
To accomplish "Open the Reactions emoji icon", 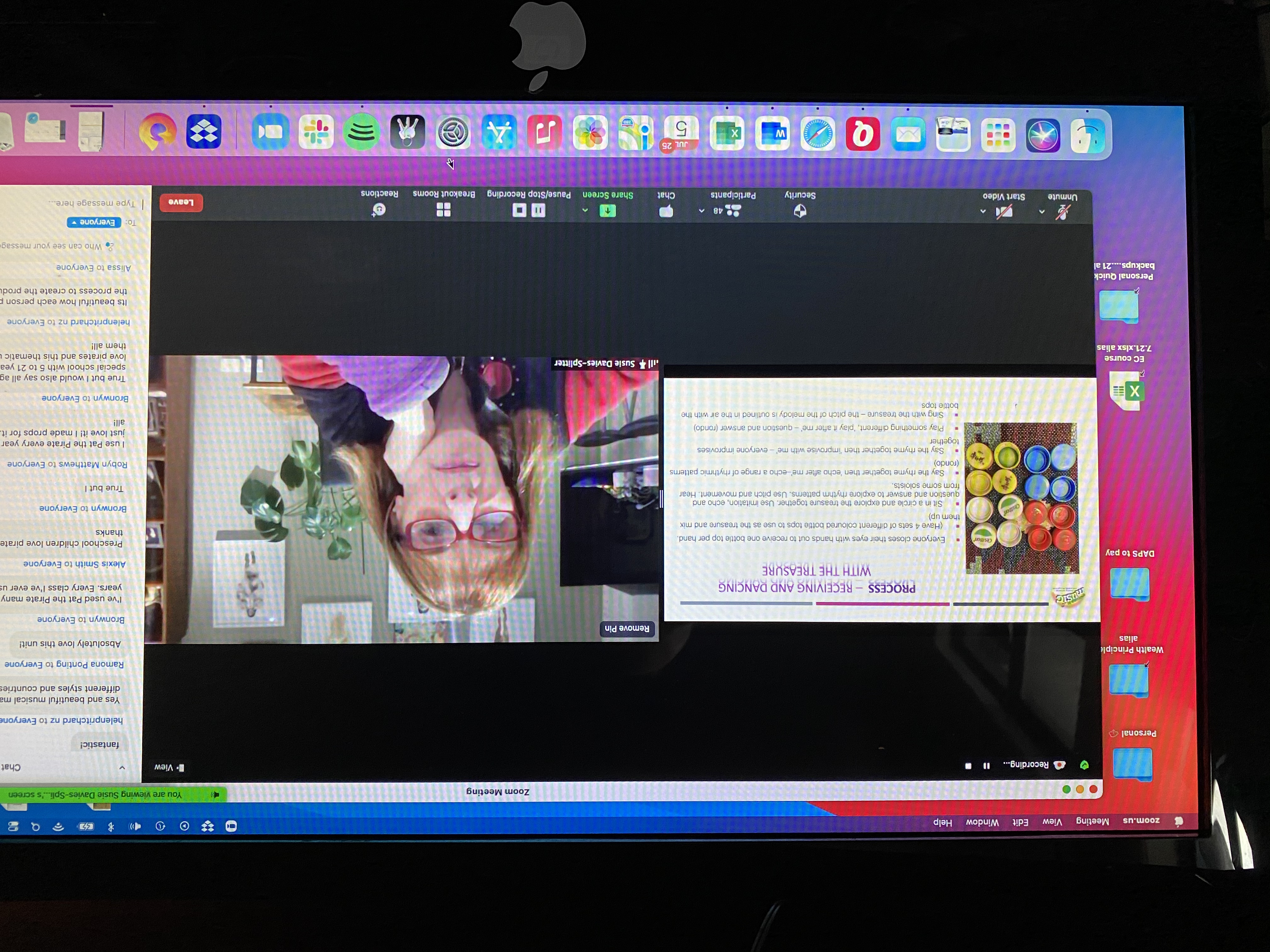I will point(379,209).
